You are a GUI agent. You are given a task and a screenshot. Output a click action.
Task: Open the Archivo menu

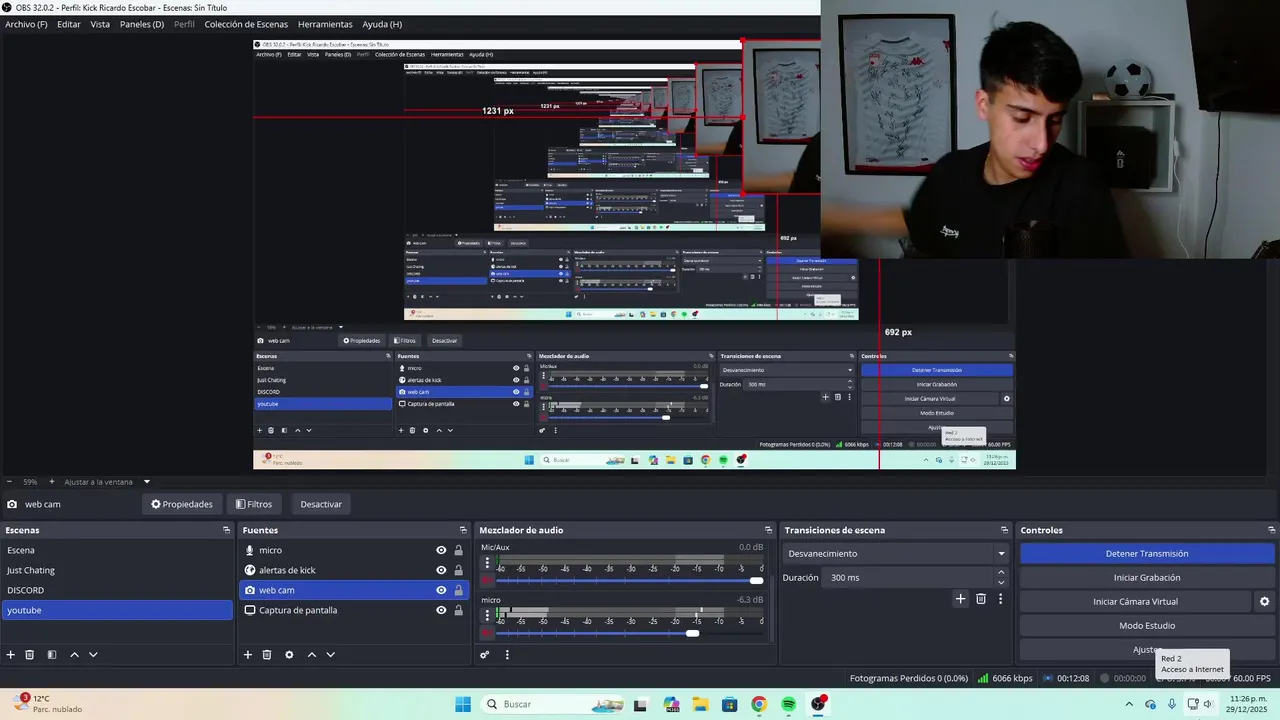[x=26, y=24]
